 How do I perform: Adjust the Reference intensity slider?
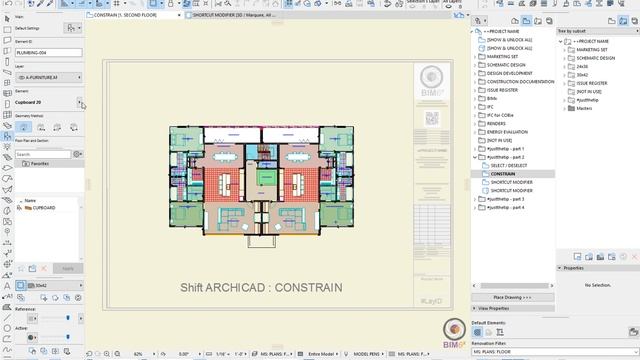(68, 318)
